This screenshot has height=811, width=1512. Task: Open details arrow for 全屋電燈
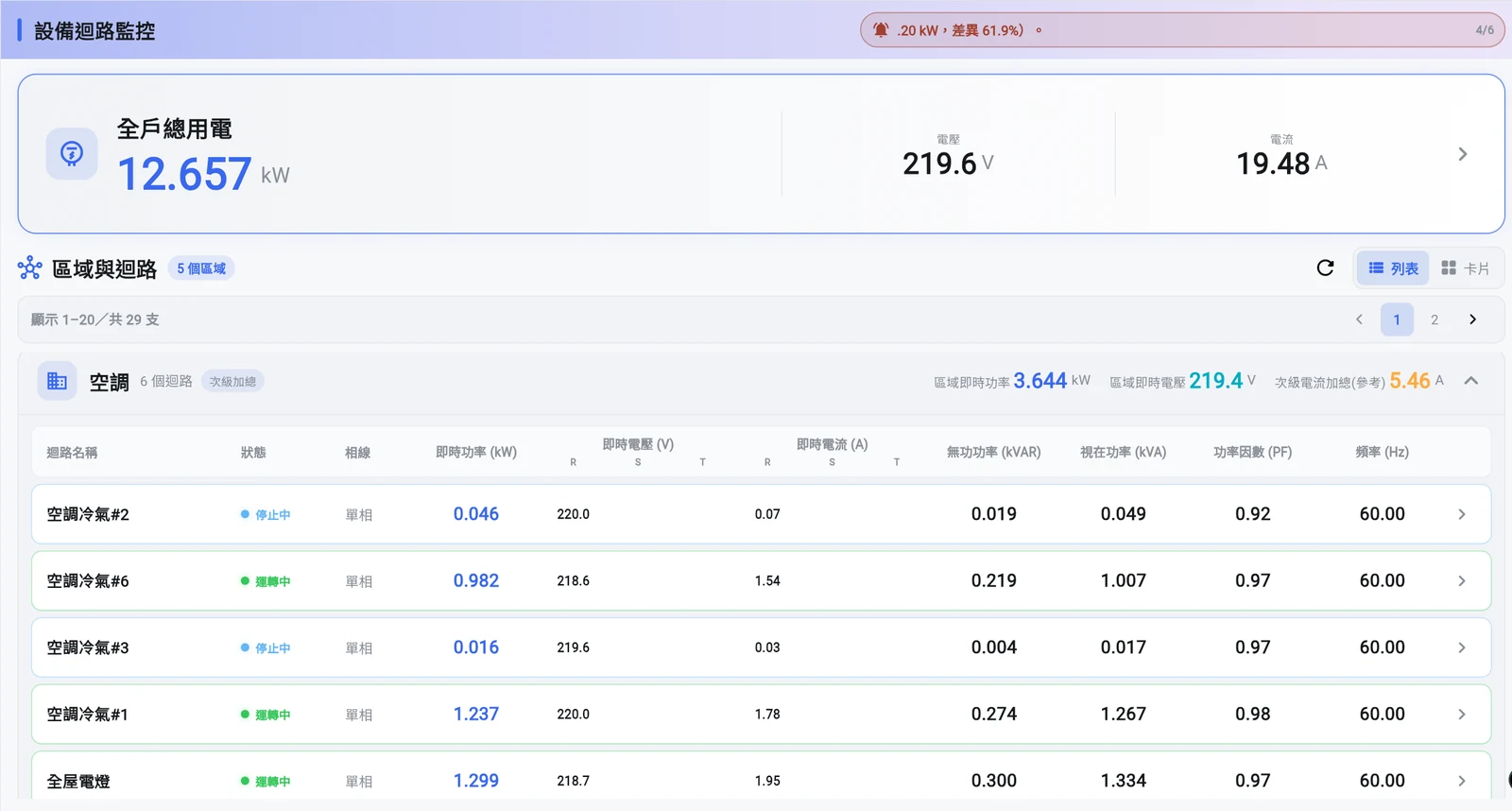(1462, 781)
